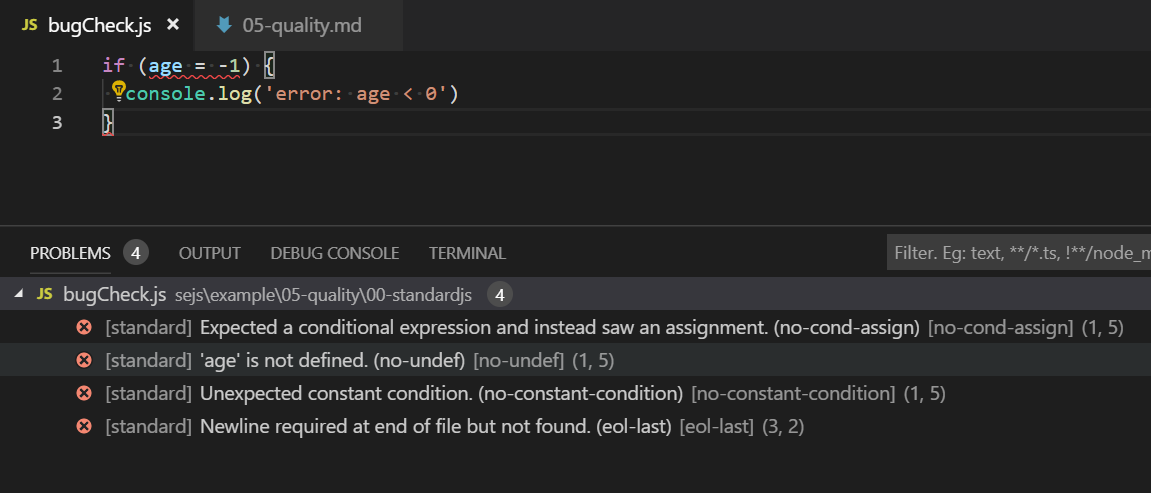
Task: Click error icon for eol-last problem
Action: (x=85, y=426)
